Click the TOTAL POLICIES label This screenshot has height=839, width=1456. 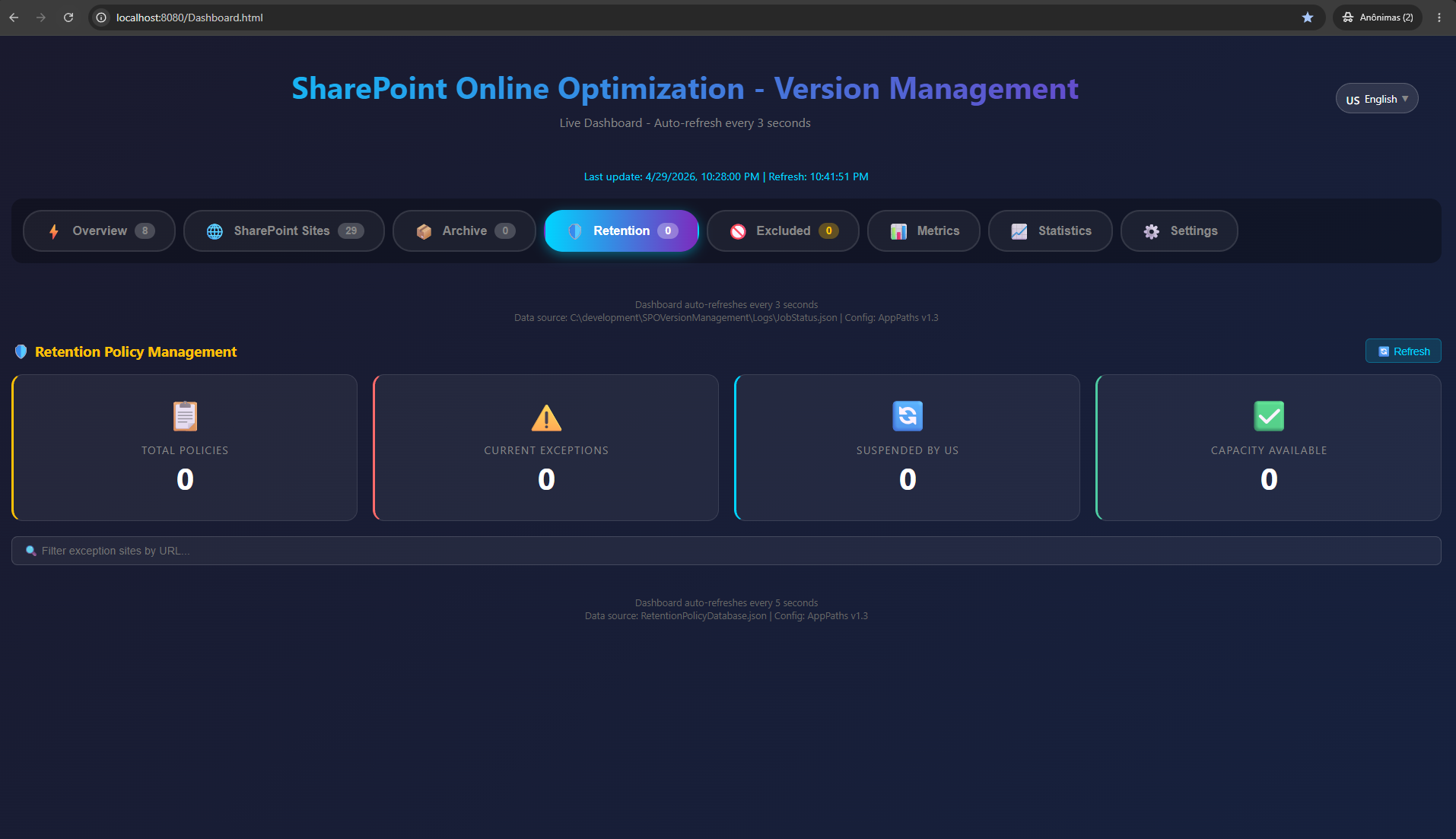coord(185,450)
